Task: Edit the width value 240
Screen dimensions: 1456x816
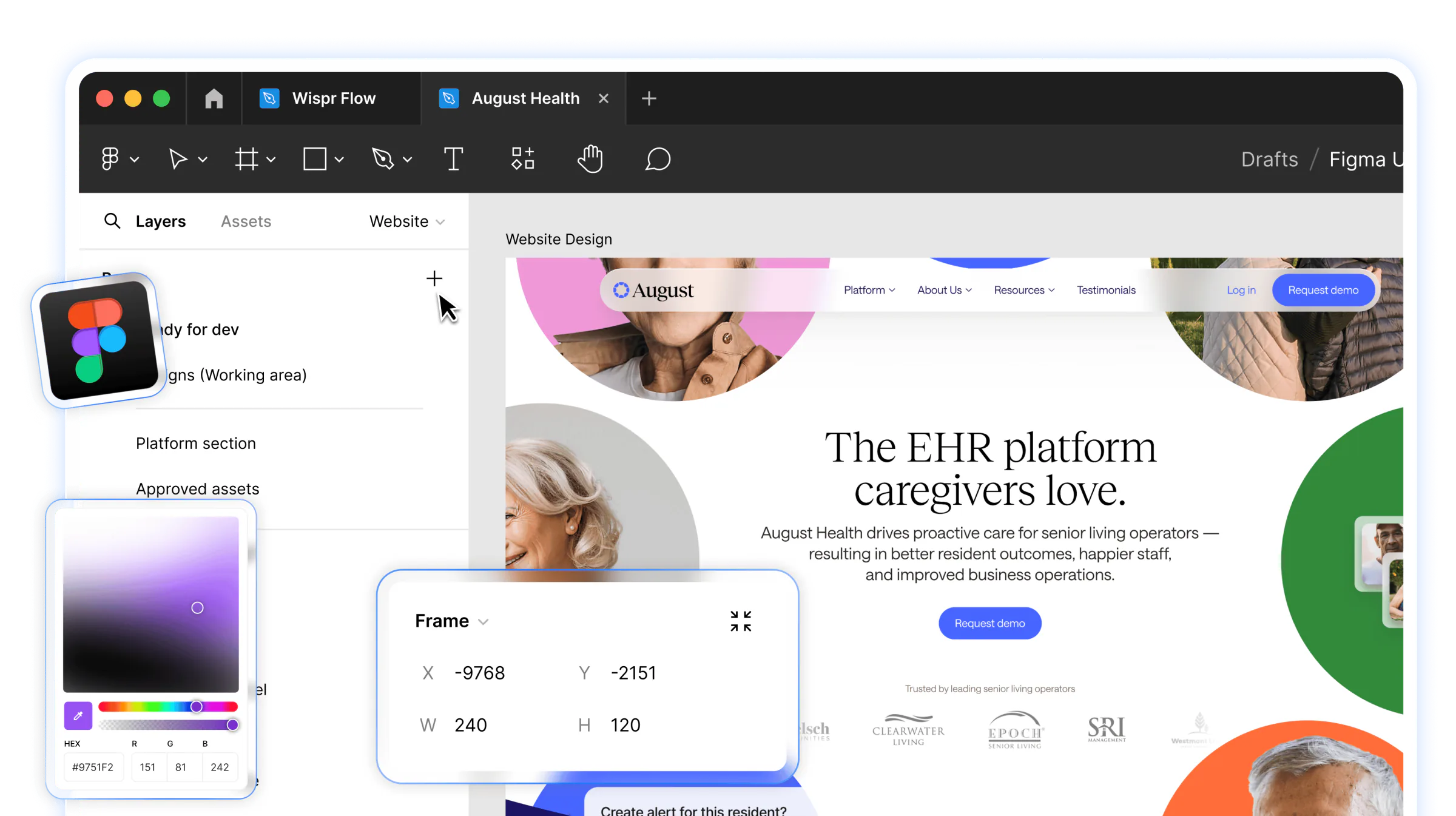Action: [x=471, y=725]
